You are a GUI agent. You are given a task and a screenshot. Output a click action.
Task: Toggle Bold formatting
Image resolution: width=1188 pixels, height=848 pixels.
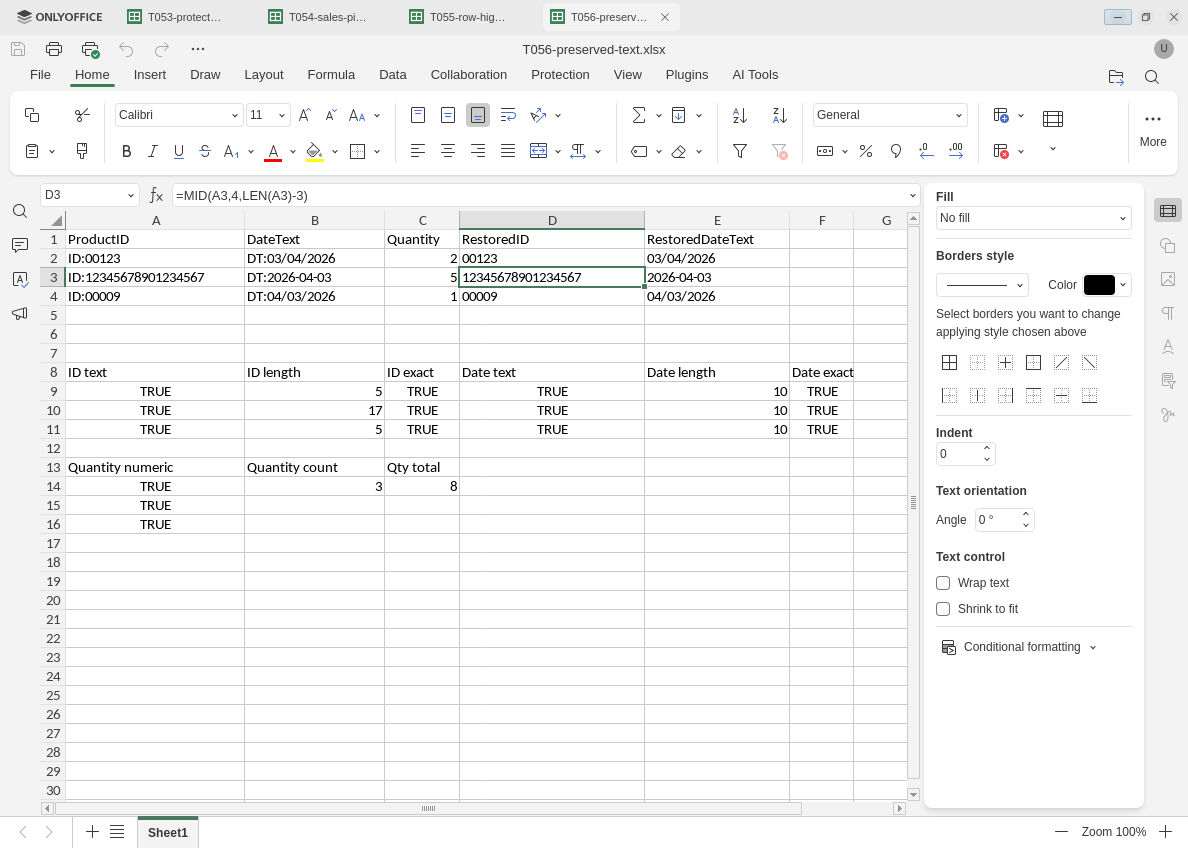(x=127, y=152)
